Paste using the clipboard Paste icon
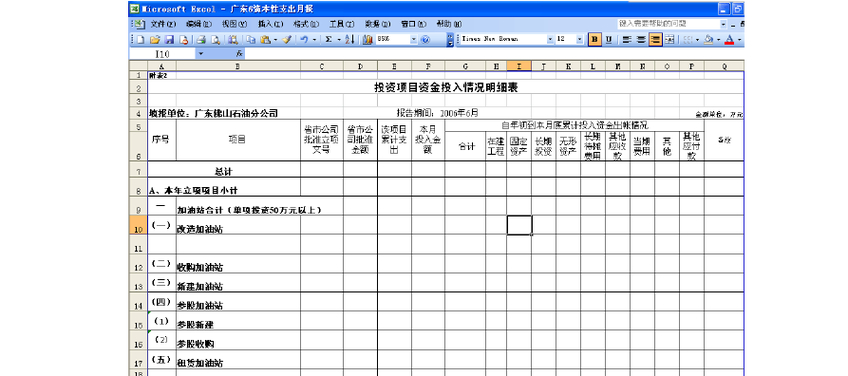Image resolution: width=848 pixels, height=376 pixels. [x=265, y=39]
